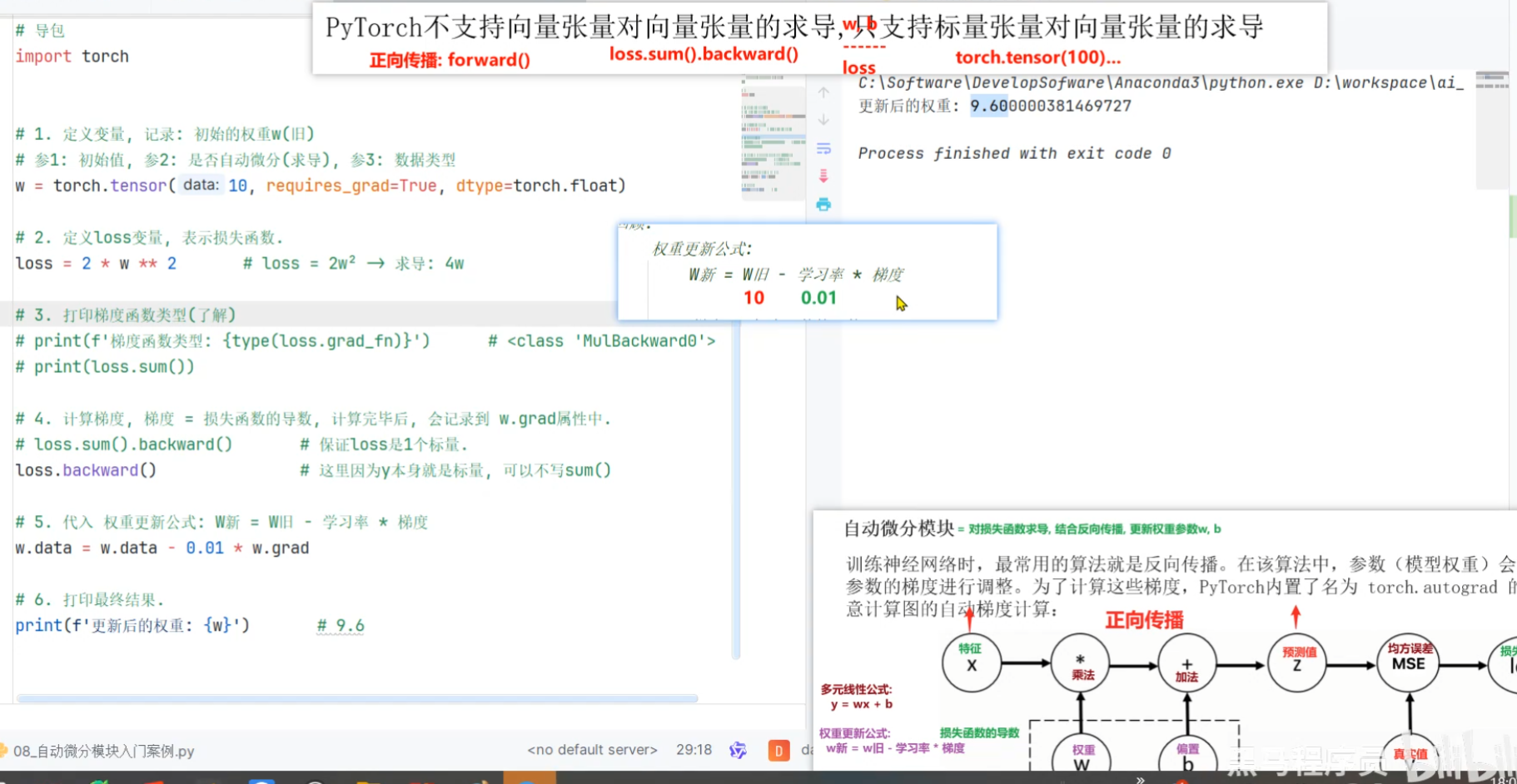The width and height of the screenshot is (1517, 784).
Task: Click the 'torch.tensor(100)...' red note at top
Action: tap(1037, 57)
